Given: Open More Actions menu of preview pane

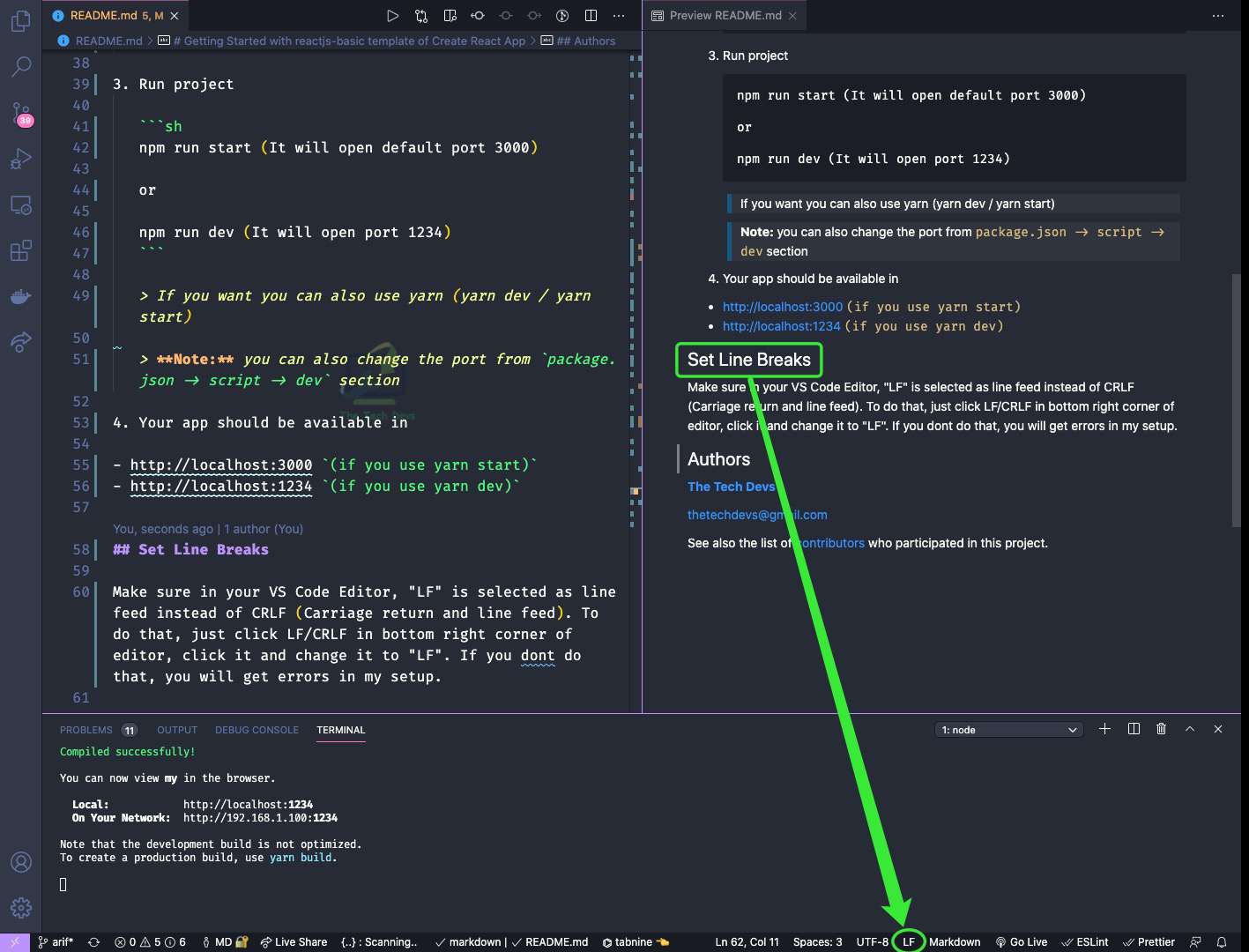Looking at the screenshot, I should (x=1218, y=16).
